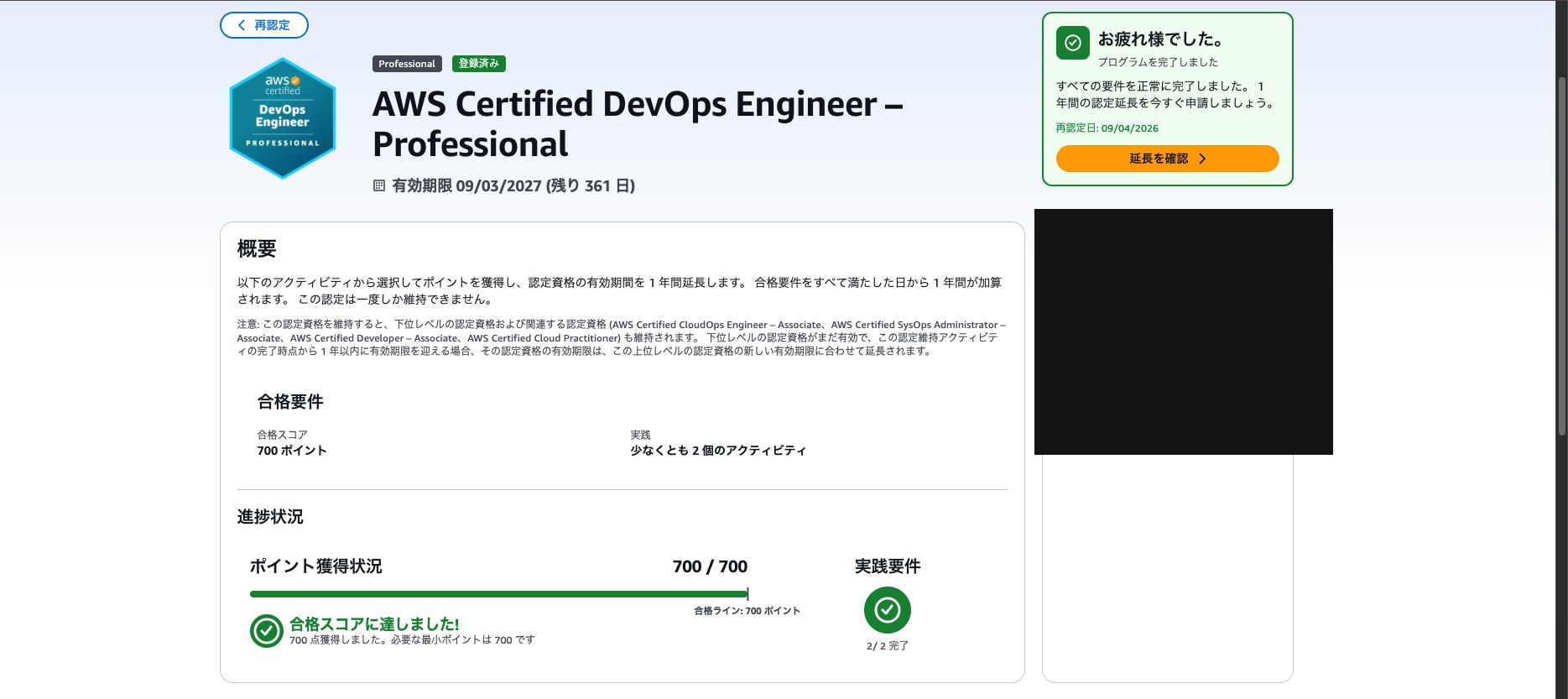The image size is (1568, 699).
Task: Click the 実践要件 heading
Action: click(x=888, y=566)
